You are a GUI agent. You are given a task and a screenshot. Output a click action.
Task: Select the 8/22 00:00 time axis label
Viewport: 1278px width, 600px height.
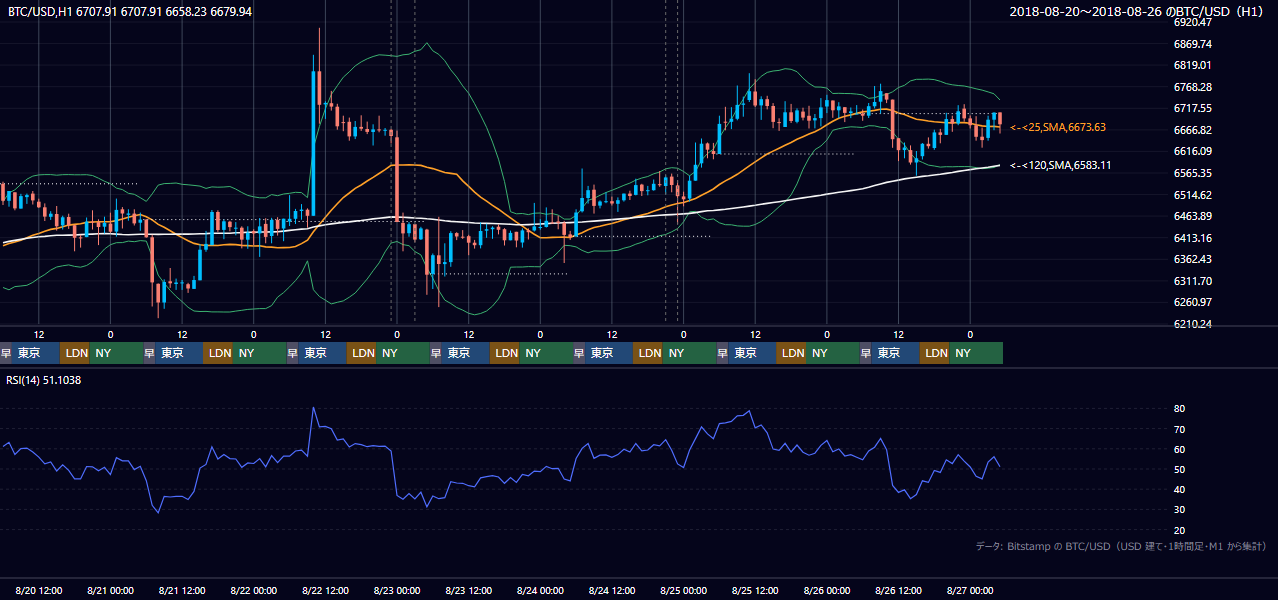point(254,591)
